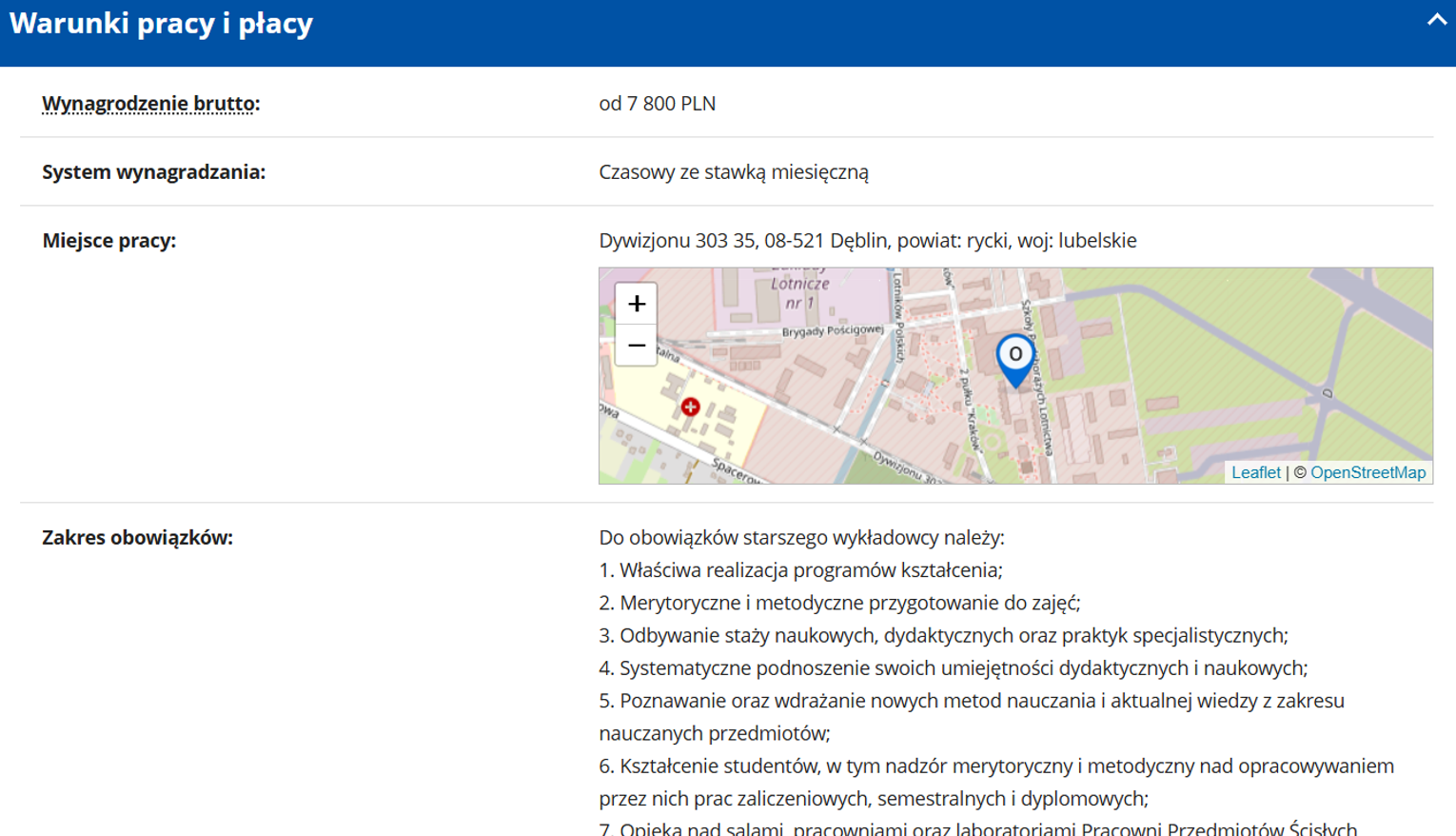1456x836 pixels.
Task: Click the Miejsce pracy label
Action: tap(108, 241)
